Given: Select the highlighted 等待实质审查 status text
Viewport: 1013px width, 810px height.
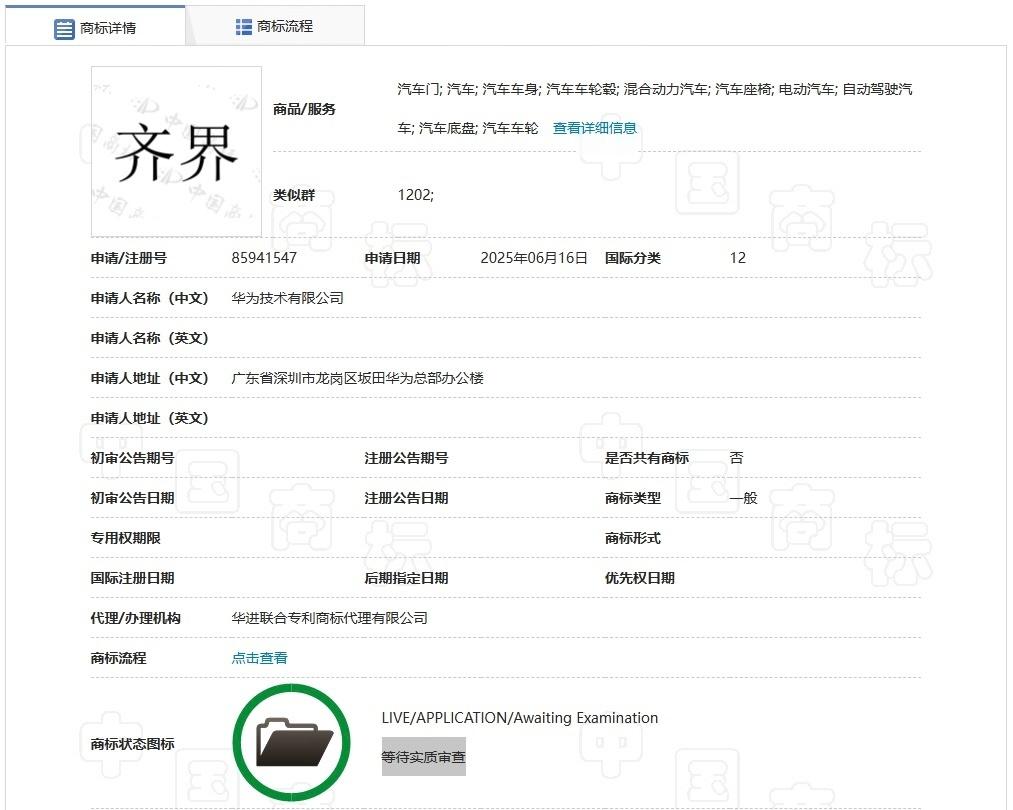Looking at the screenshot, I should pyautogui.click(x=423, y=757).
